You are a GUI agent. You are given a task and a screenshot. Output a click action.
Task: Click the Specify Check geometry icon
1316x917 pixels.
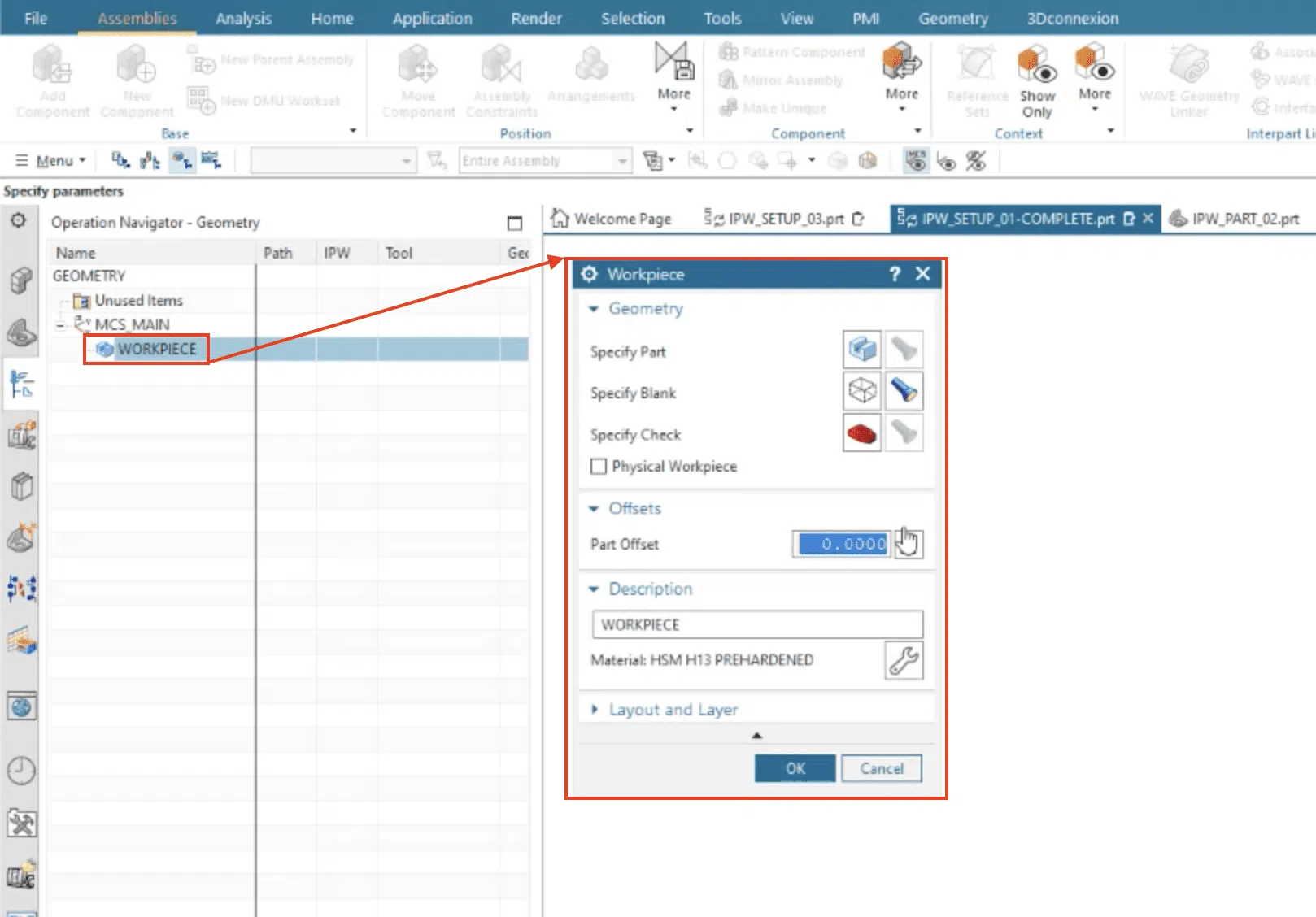tap(861, 434)
